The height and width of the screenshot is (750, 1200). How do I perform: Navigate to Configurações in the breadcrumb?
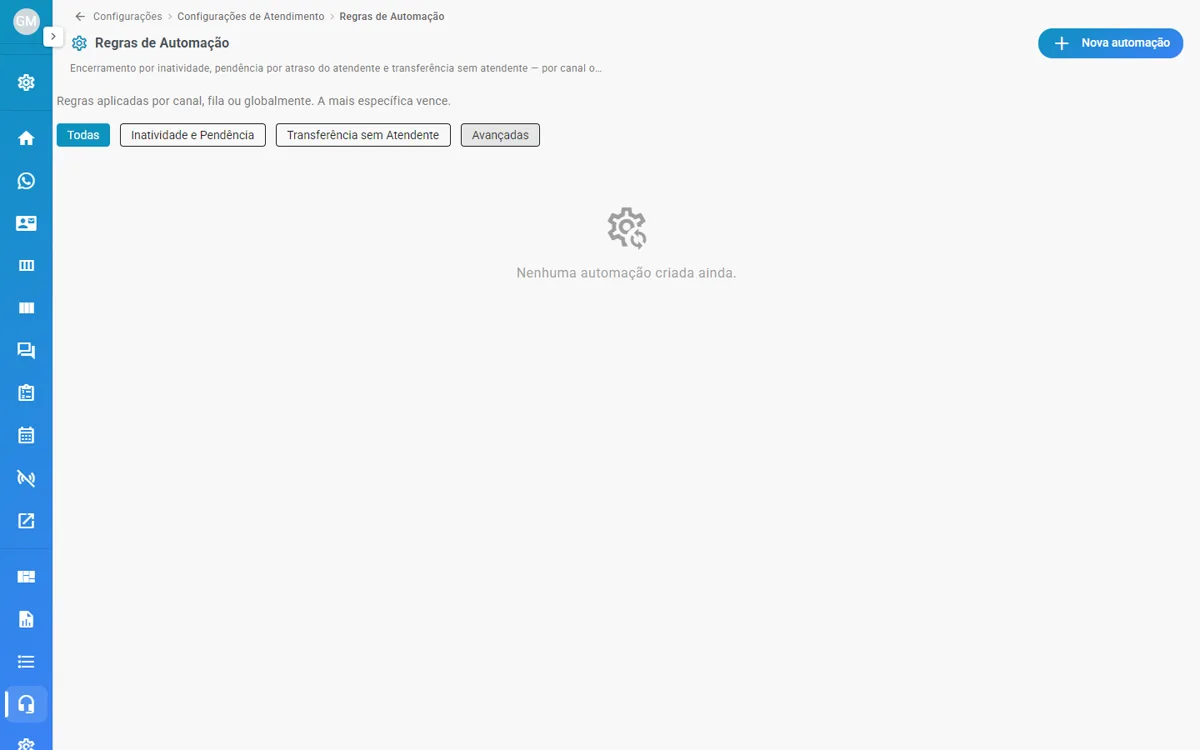pyautogui.click(x=127, y=17)
